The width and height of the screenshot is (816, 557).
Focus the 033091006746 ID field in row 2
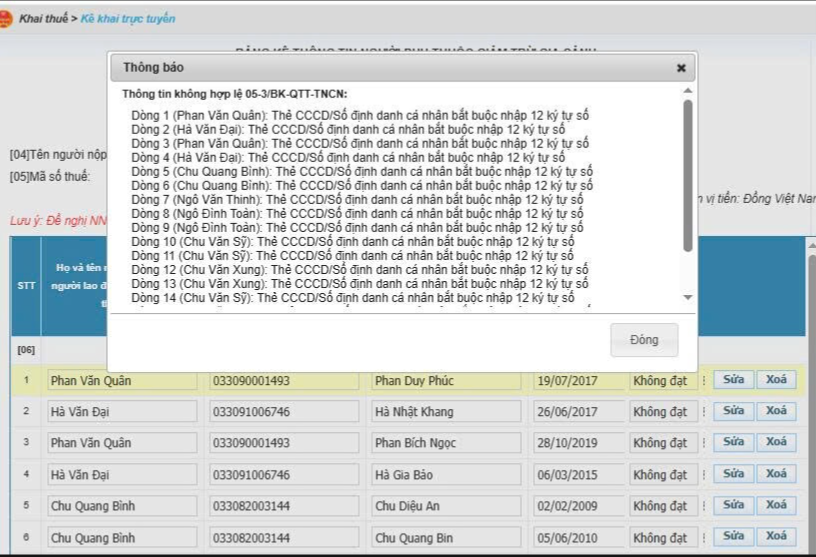(284, 412)
